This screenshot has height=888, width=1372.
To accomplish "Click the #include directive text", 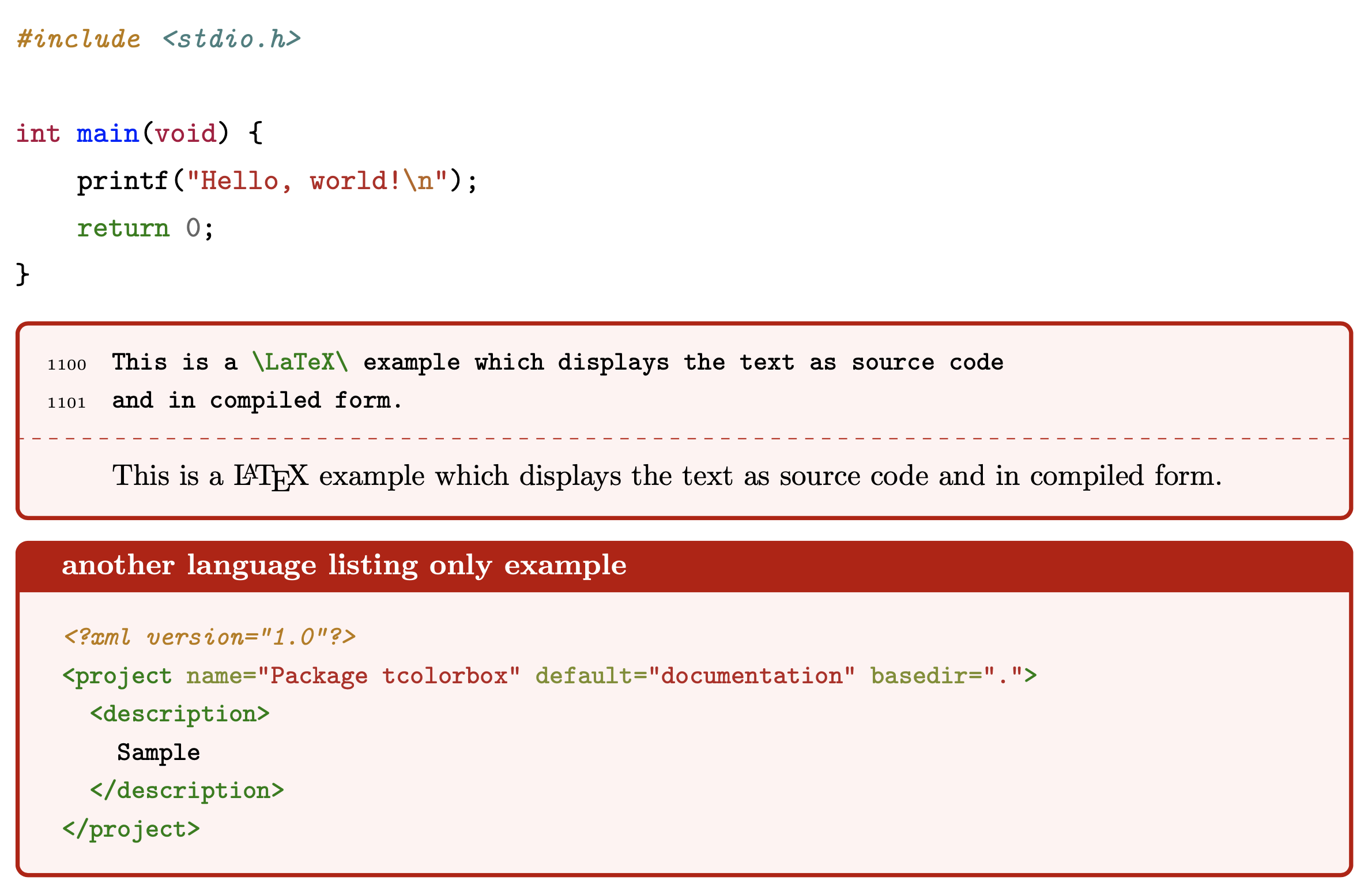I will [x=79, y=39].
